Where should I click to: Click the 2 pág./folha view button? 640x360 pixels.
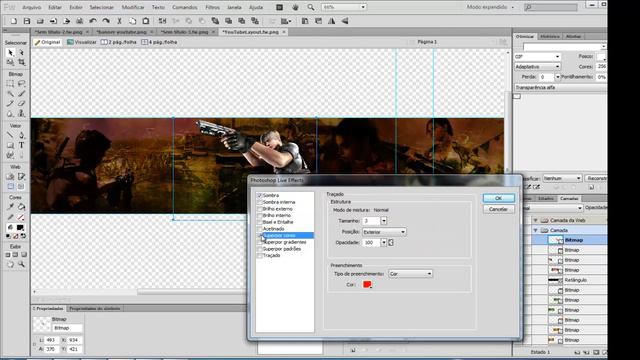coord(118,42)
